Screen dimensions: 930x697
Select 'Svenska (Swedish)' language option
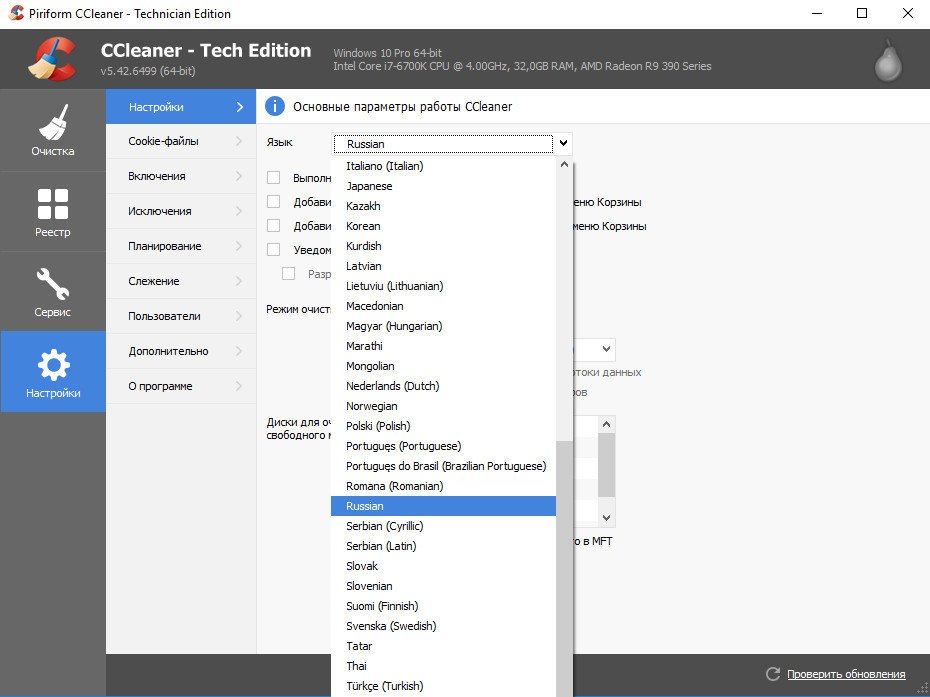point(444,626)
